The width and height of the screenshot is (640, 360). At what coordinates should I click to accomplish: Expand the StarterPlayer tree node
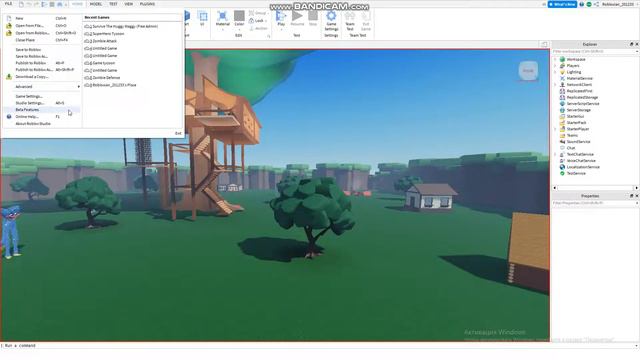(x=555, y=129)
